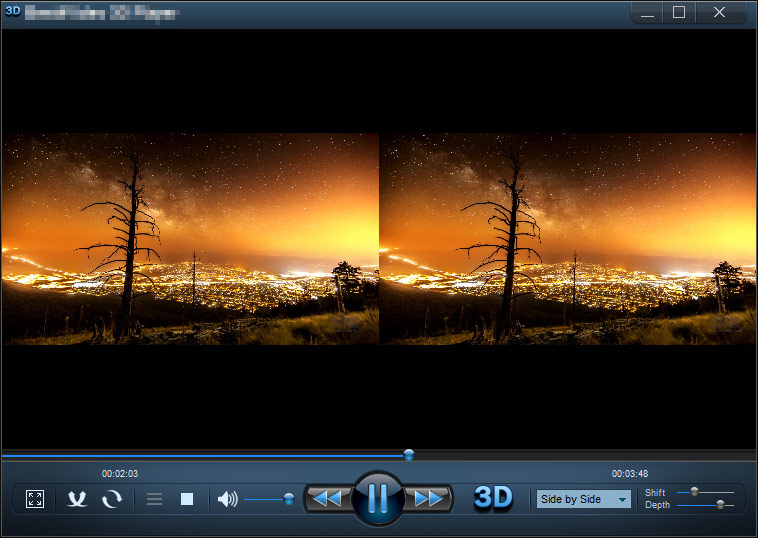The height and width of the screenshot is (538, 758).
Task: Click the Shift label text
Action: [655, 493]
